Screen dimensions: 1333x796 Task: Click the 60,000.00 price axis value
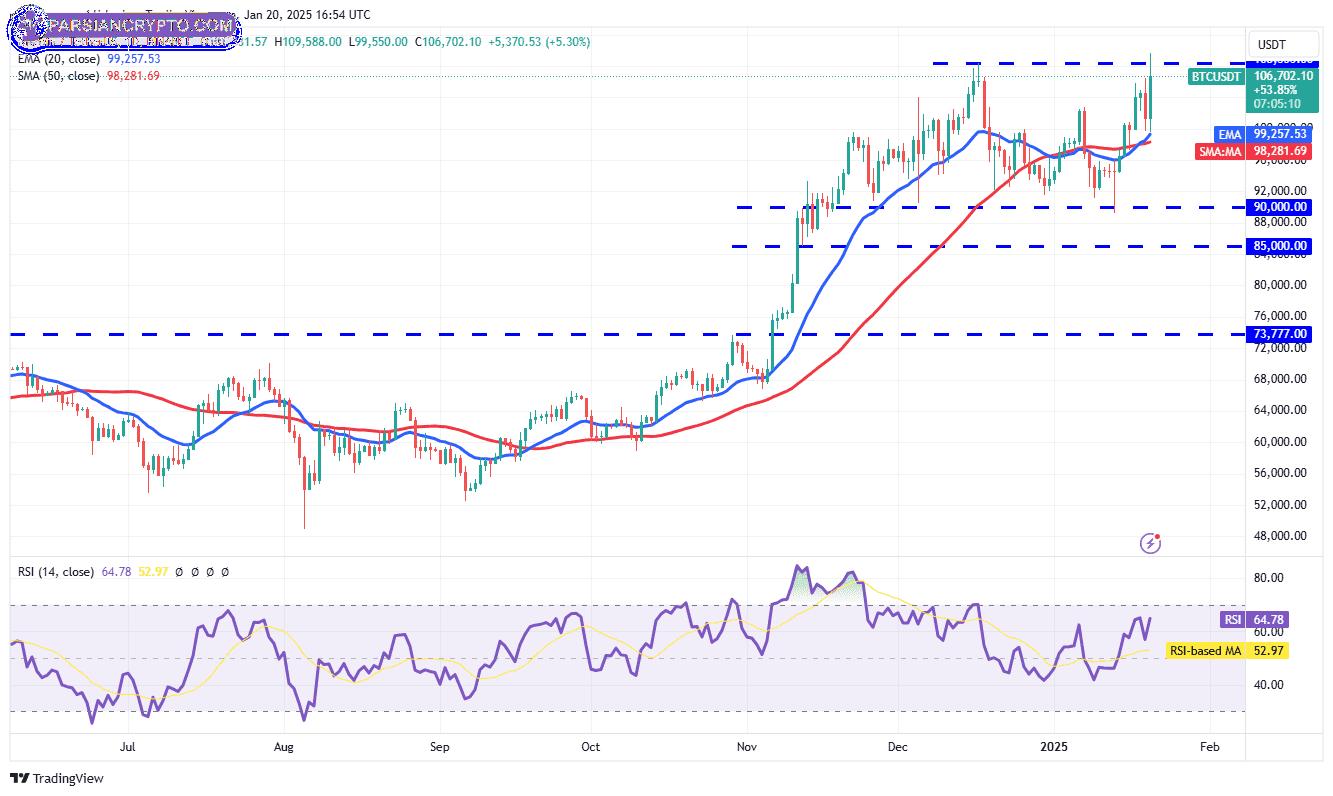pos(1279,442)
